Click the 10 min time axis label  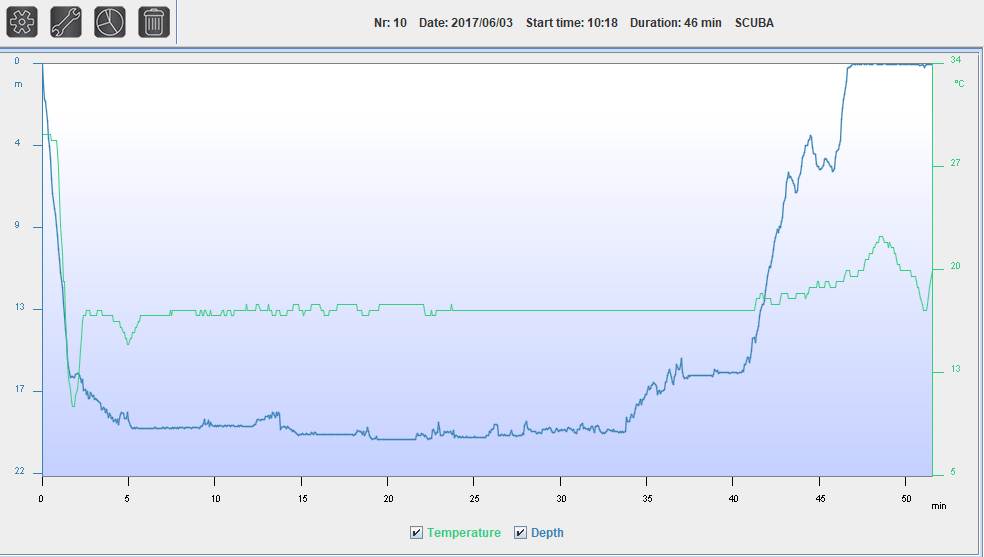[x=215, y=499]
